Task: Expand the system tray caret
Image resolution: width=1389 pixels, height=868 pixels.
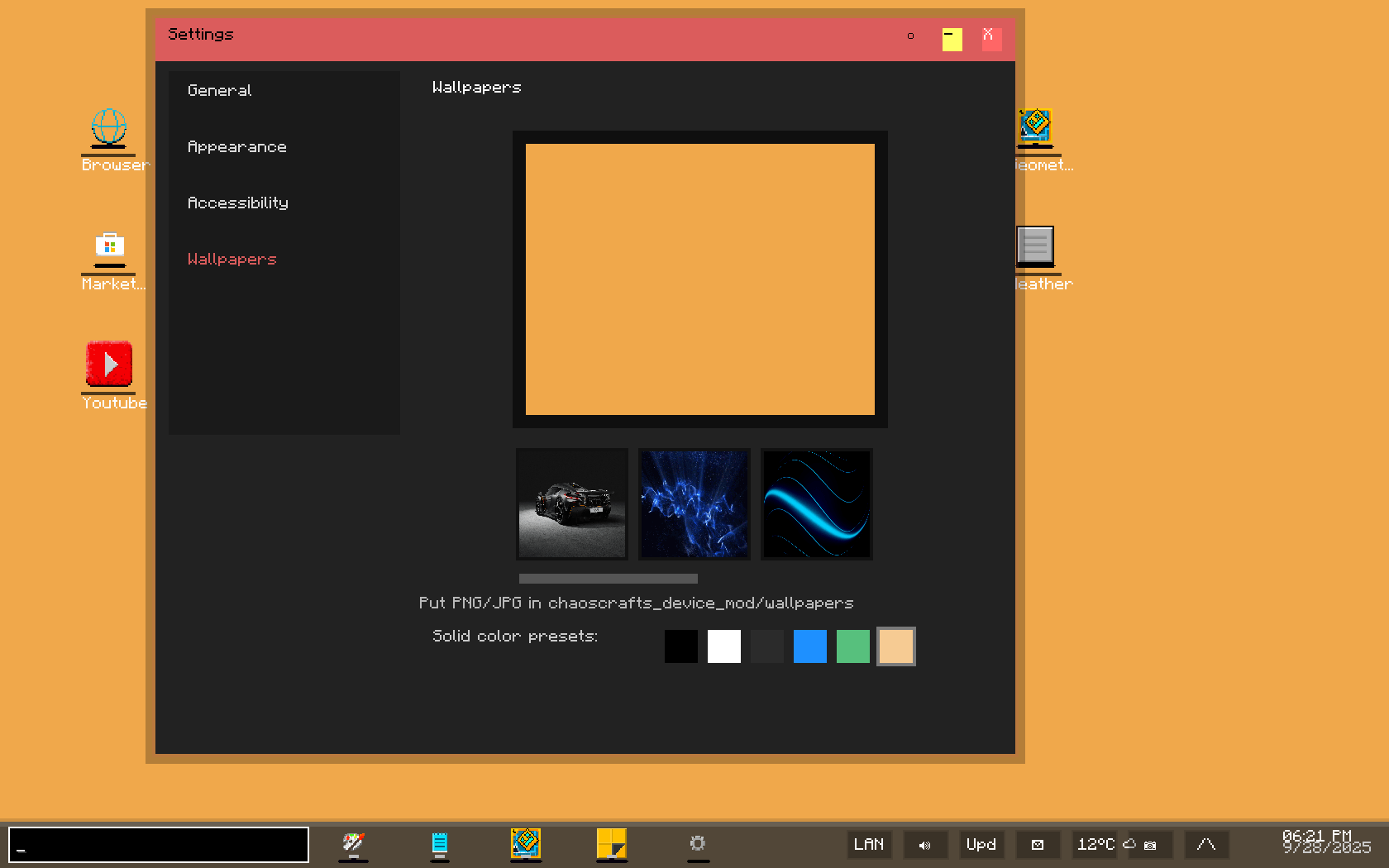Action: click(x=1206, y=845)
